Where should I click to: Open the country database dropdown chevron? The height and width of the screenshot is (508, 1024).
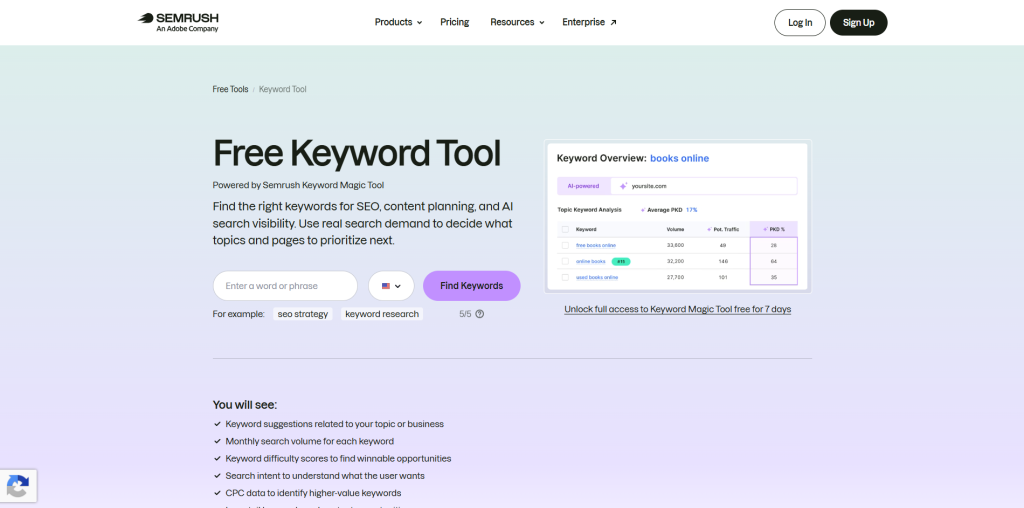coord(398,286)
